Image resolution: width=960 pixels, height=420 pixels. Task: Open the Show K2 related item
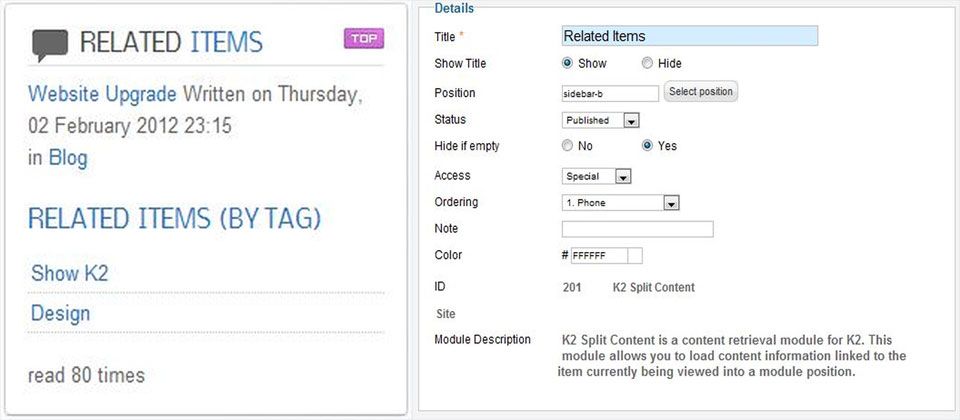[69, 273]
